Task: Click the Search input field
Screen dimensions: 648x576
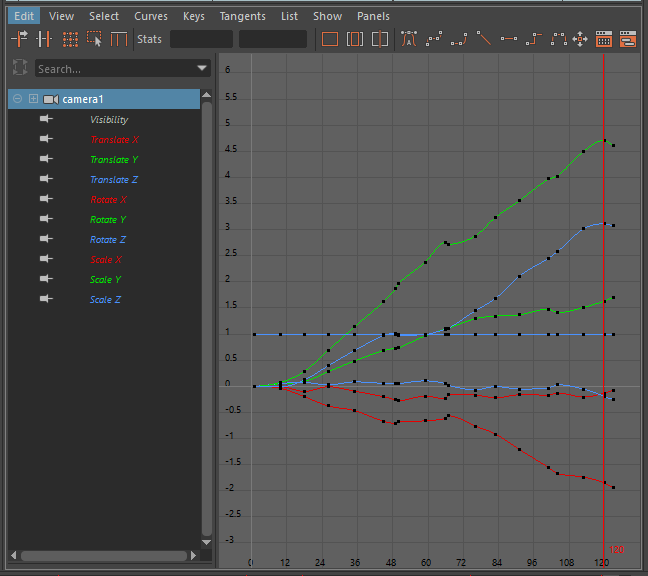Action: (x=123, y=68)
